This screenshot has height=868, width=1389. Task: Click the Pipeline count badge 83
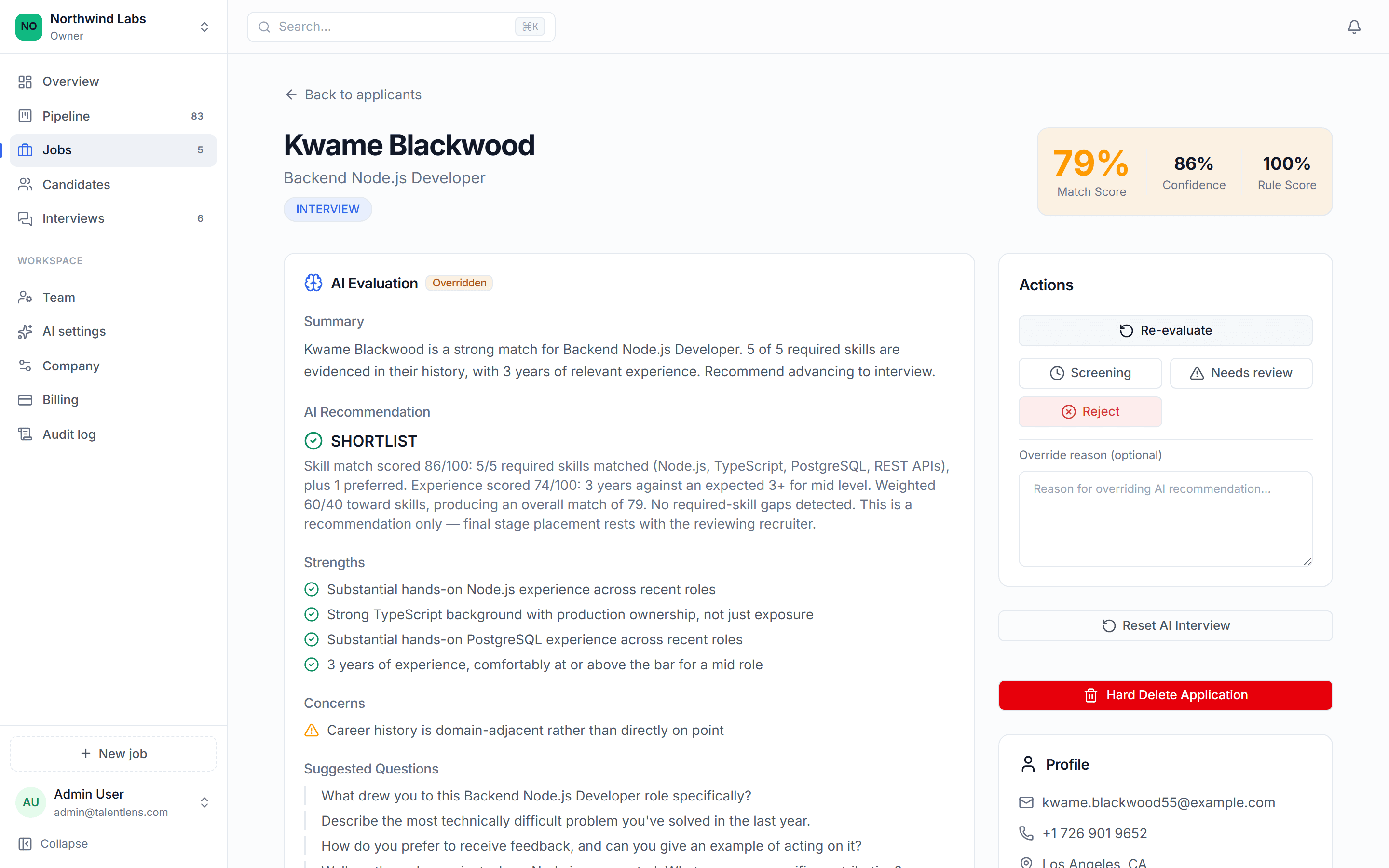point(197,116)
